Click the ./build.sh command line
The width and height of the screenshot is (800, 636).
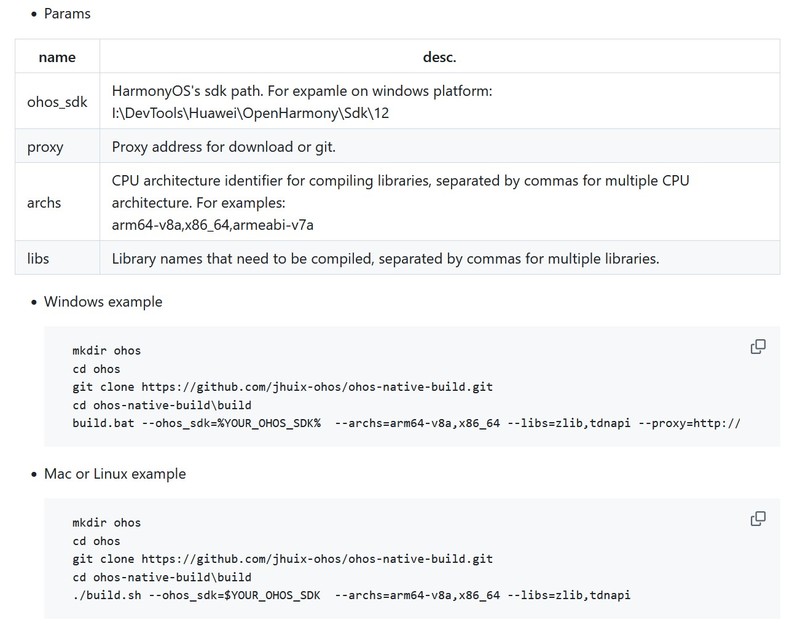(x=352, y=595)
